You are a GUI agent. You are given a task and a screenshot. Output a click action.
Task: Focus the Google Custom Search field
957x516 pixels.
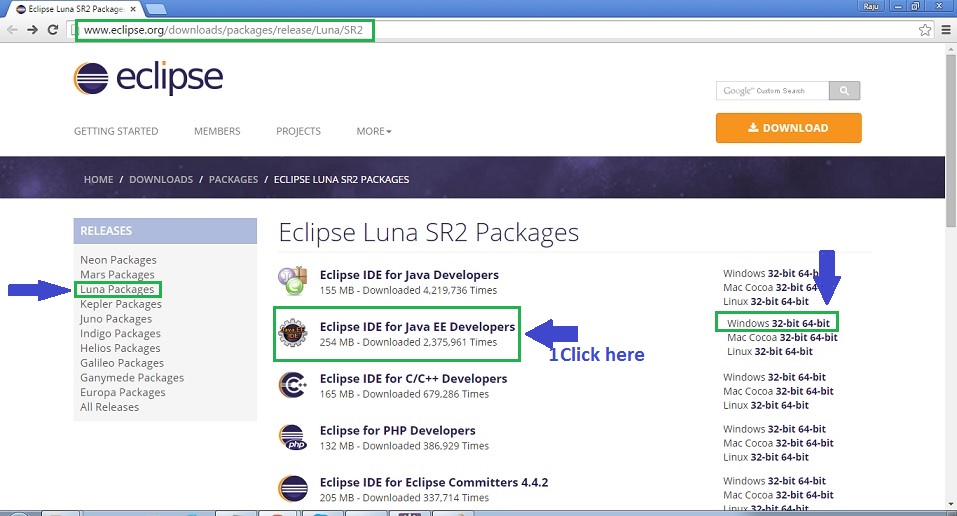coord(773,90)
